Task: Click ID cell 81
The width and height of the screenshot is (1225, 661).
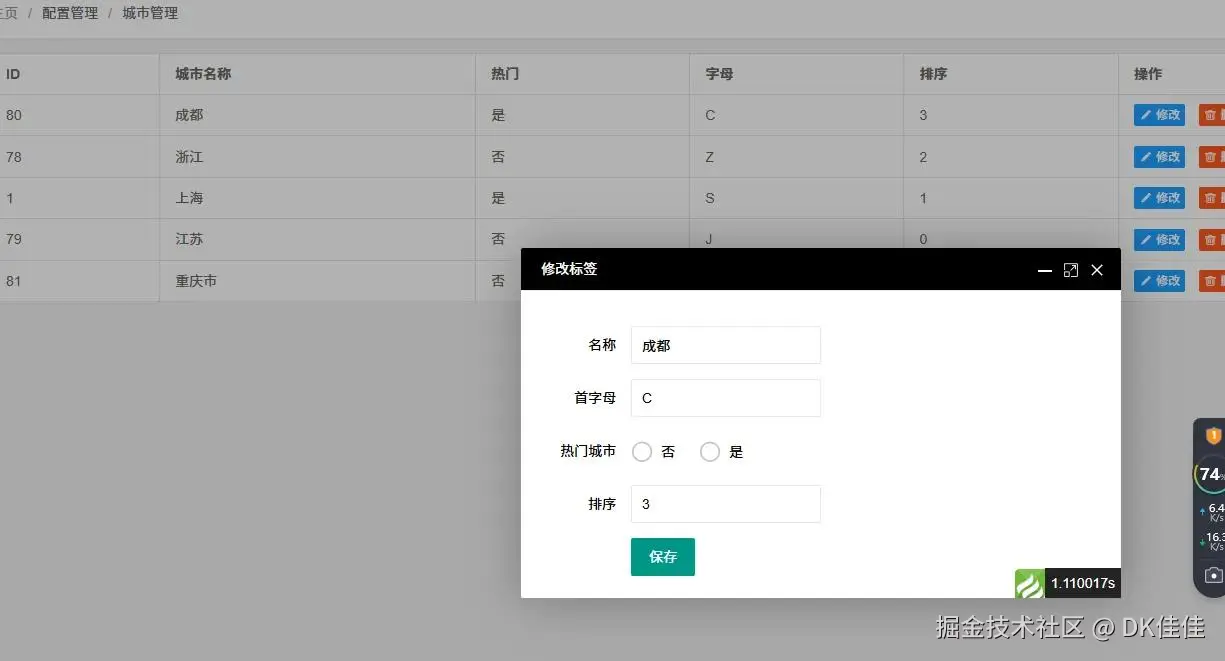Action: (79, 281)
